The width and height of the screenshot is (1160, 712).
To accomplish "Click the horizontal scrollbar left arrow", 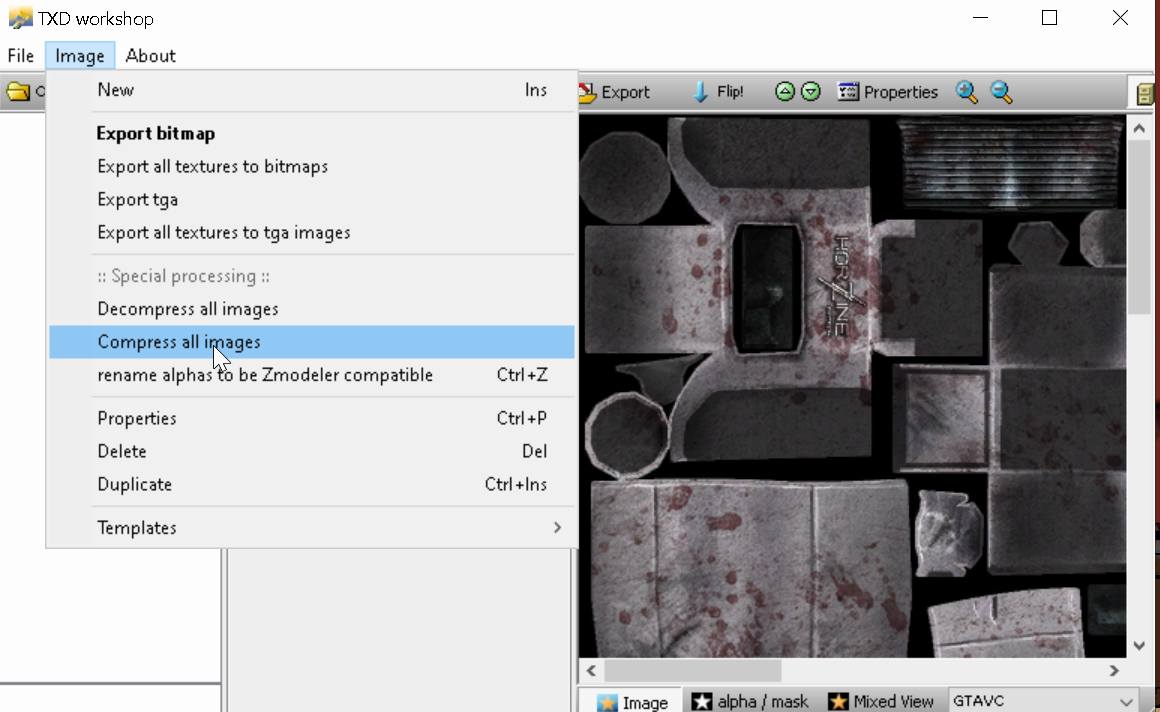I will [591, 671].
